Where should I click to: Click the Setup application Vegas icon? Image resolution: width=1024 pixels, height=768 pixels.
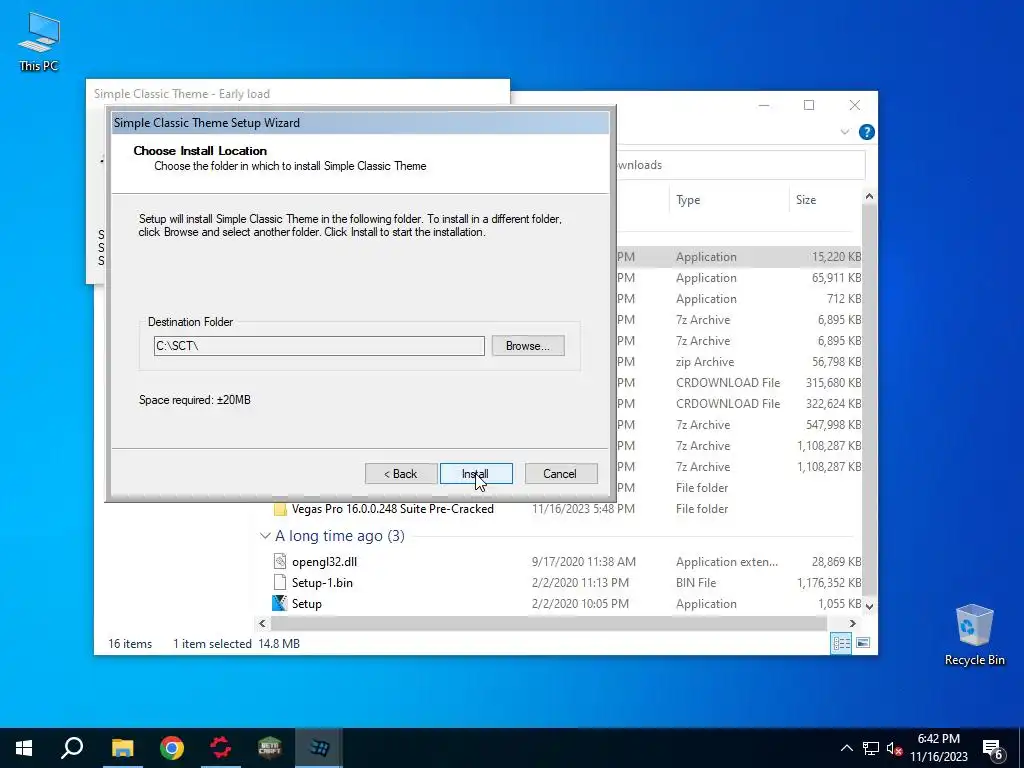(x=280, y=603)
